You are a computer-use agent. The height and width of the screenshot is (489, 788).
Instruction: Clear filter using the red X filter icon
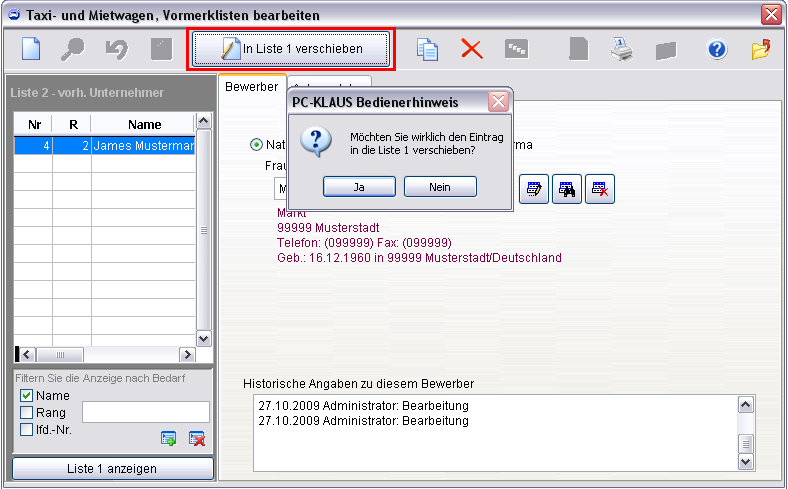pos(197,438)
